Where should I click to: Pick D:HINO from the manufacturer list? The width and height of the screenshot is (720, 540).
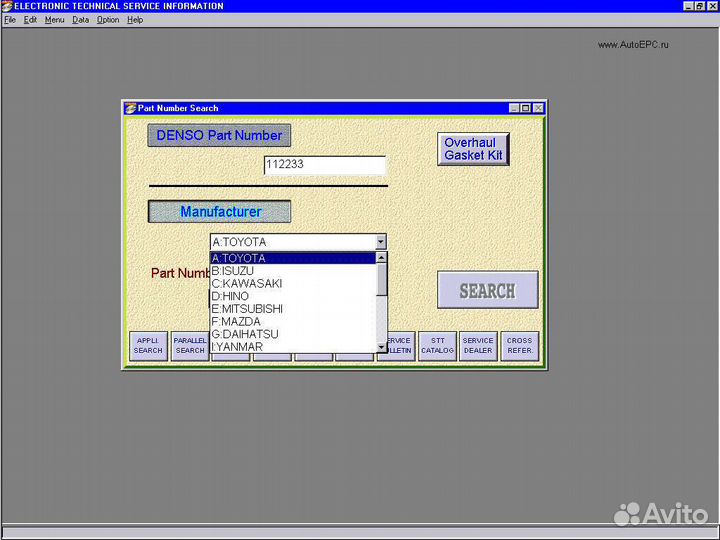click(x=231, y=296)
